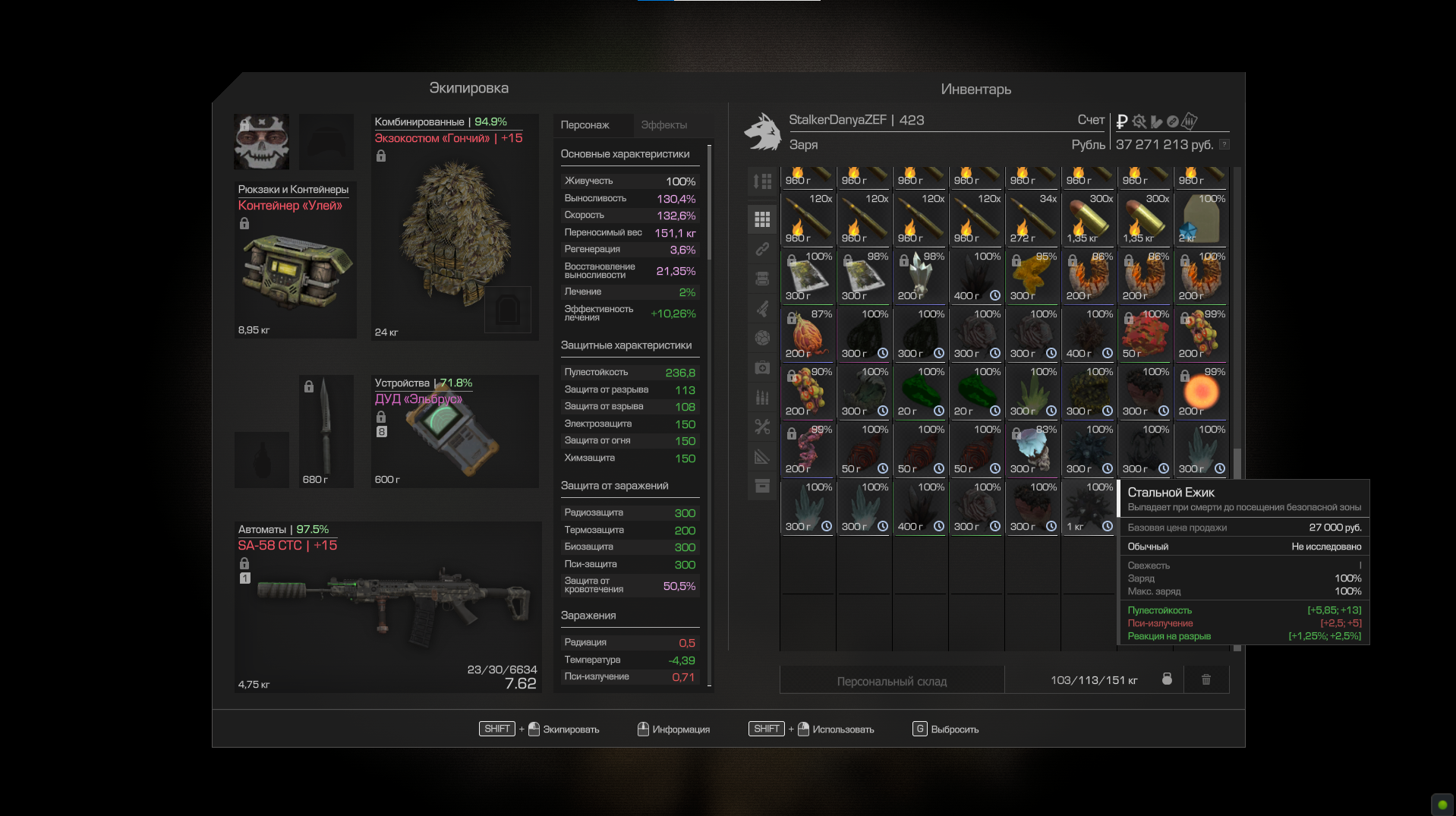The image size is (1456, 816).
Task: Select the storage box filter icon
Action: (x=762, y=486)
